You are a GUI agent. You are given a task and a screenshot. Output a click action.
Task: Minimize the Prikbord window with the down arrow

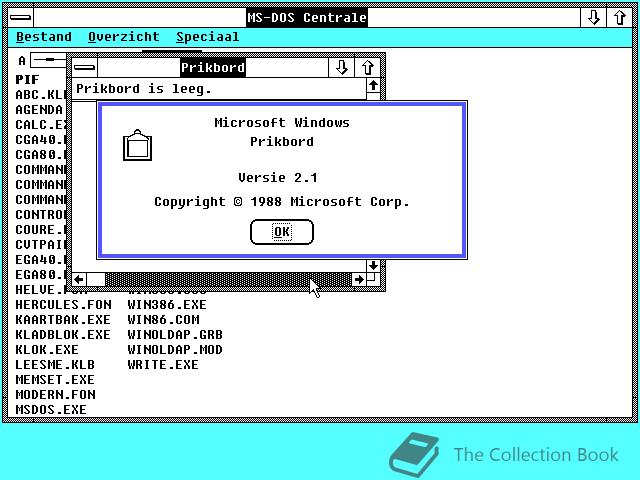click(x=341, y=67)
